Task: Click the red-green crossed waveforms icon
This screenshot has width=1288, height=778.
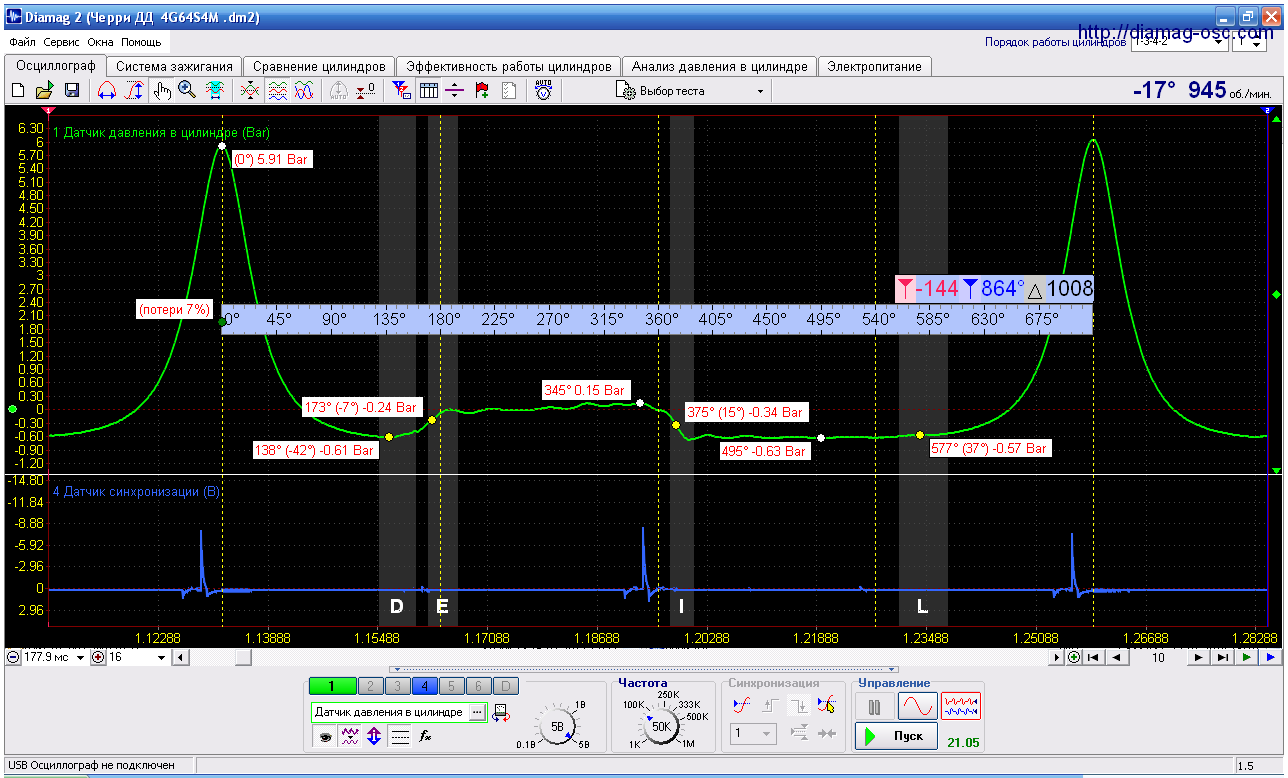Action: click(250, 91)
